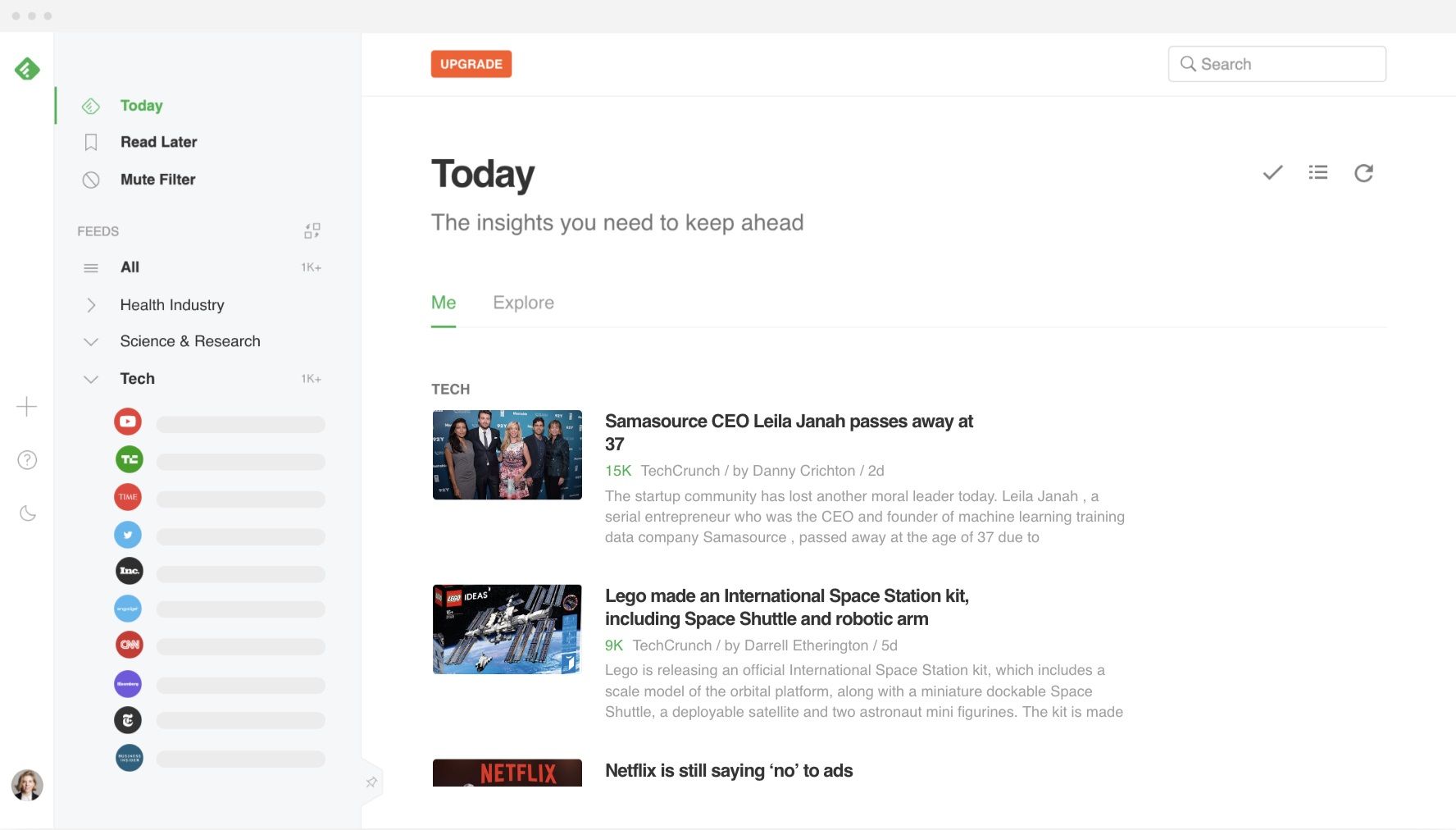Viewport: 1456px width, 830px height.
Task: Click the orange UPGRADE button
Action: tap(471, 63)
